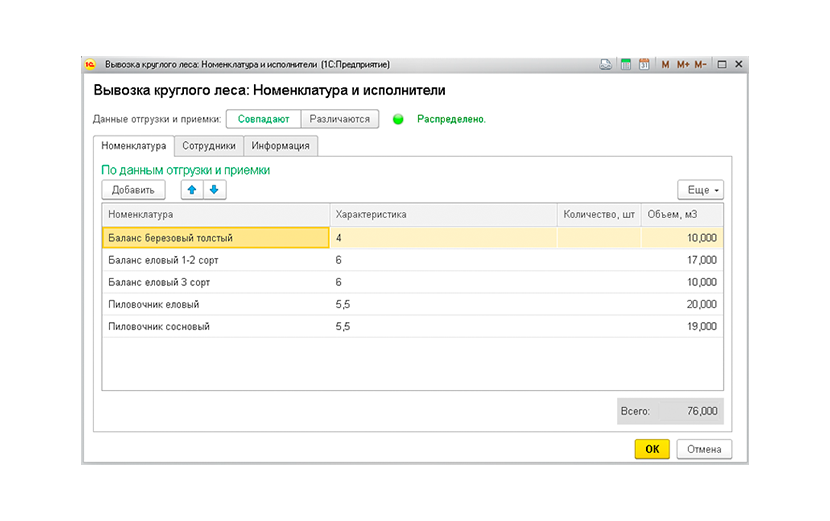
Task: Move row up with blue arrow
Action: tap(192, 190)
